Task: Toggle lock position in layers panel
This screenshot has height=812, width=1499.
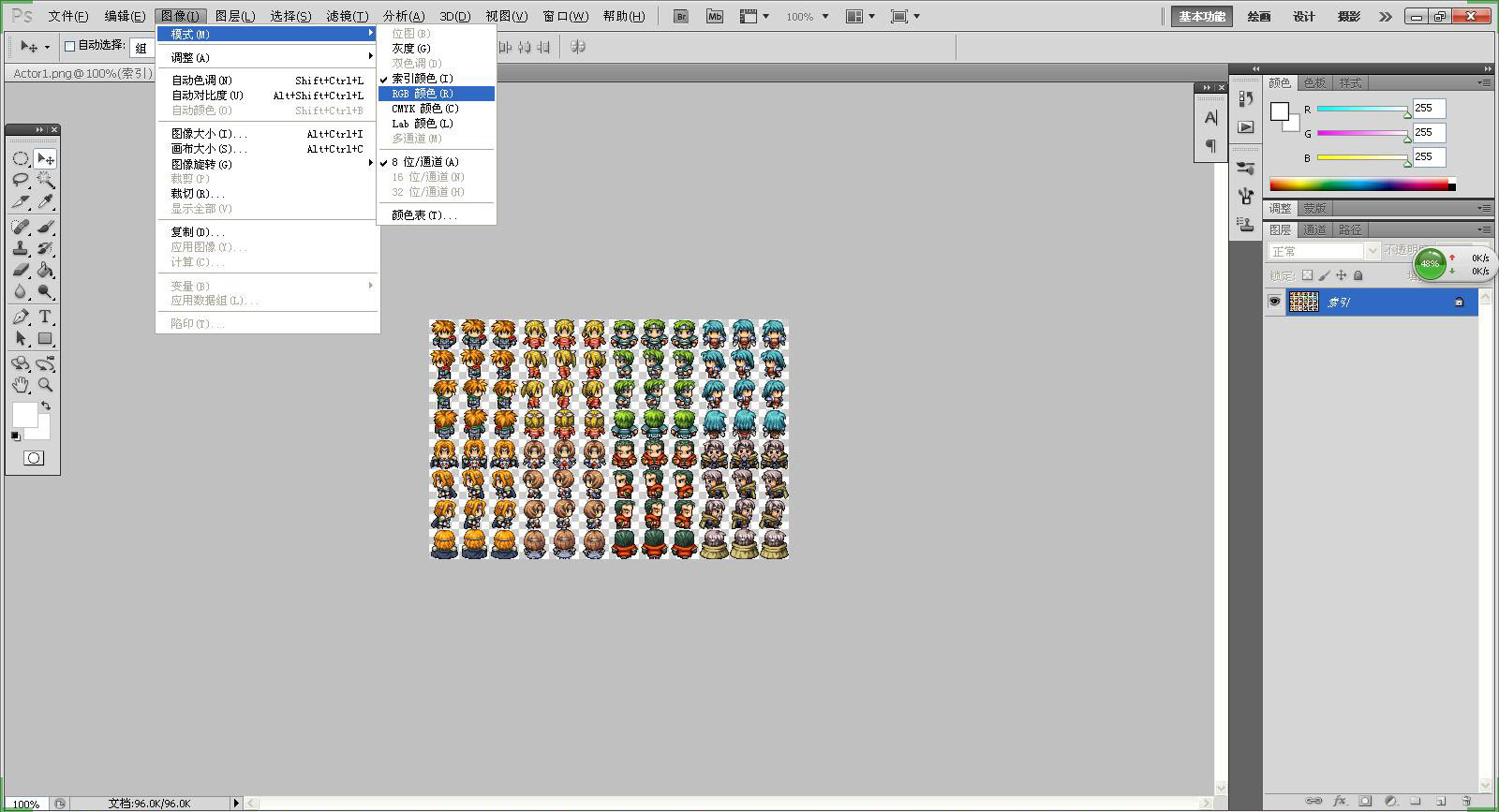Action: [1342, 275]
